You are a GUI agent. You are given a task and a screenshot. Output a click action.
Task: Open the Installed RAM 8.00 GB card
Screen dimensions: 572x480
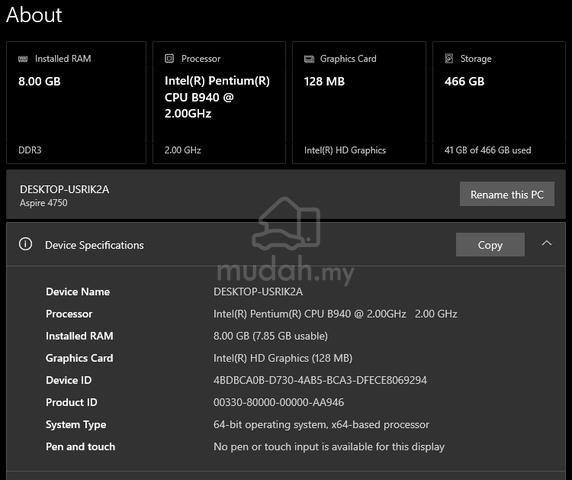(x=76, y=102)
